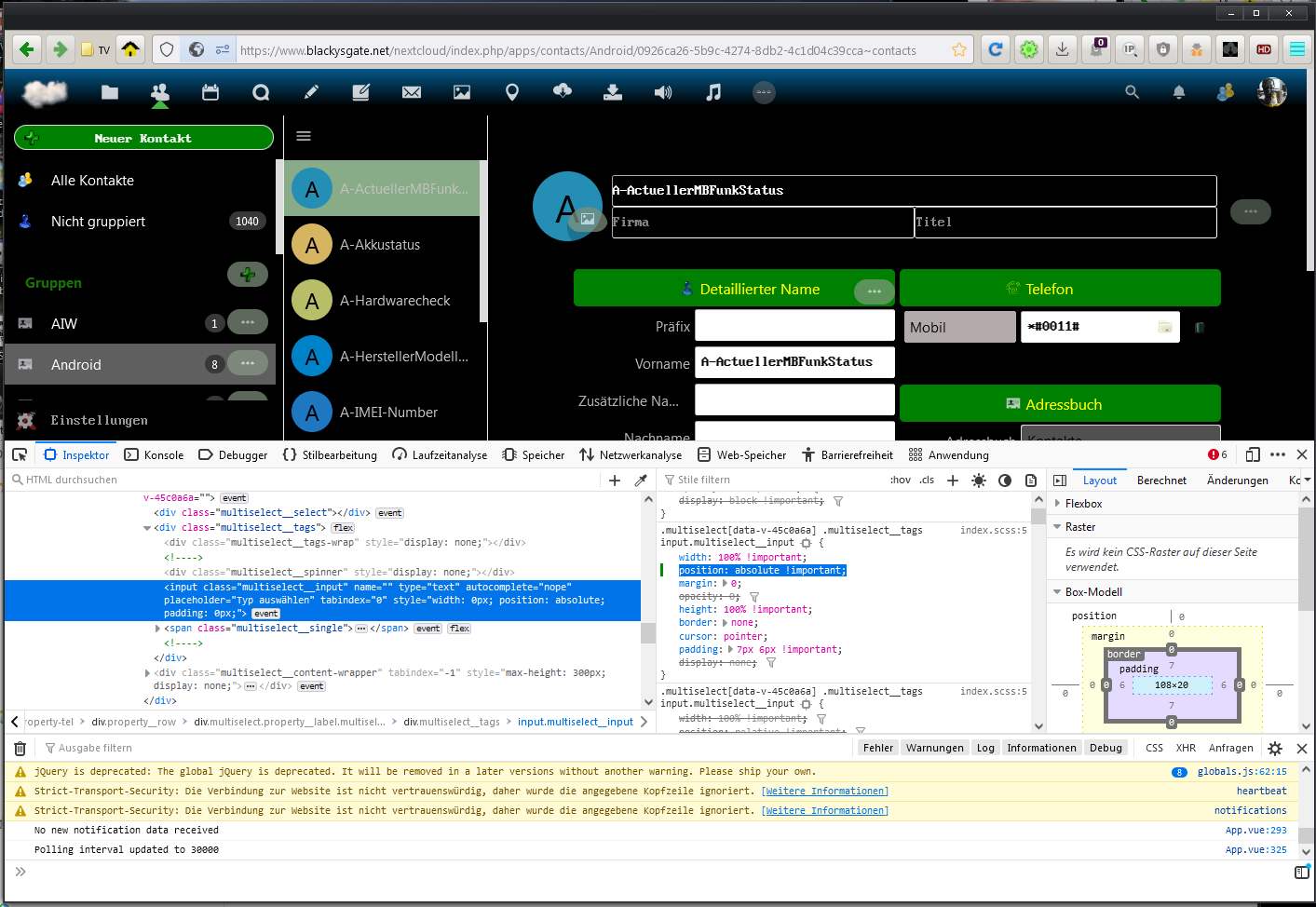Open the Nextcloud Files app icon
Image resolution: width=1316 pixels, height=907 pixels.
[x=110, y=92]
